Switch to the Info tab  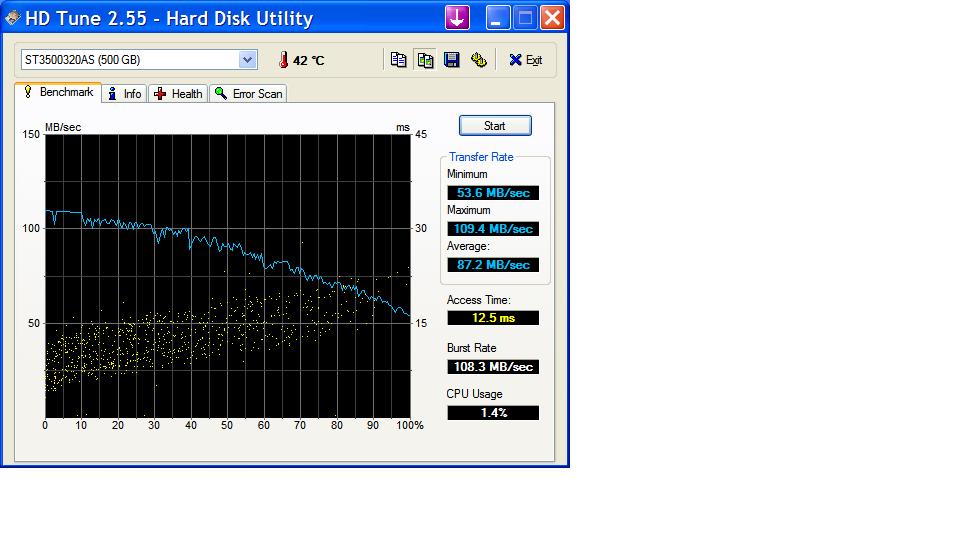pyautogui.click(x=125, y=94)
